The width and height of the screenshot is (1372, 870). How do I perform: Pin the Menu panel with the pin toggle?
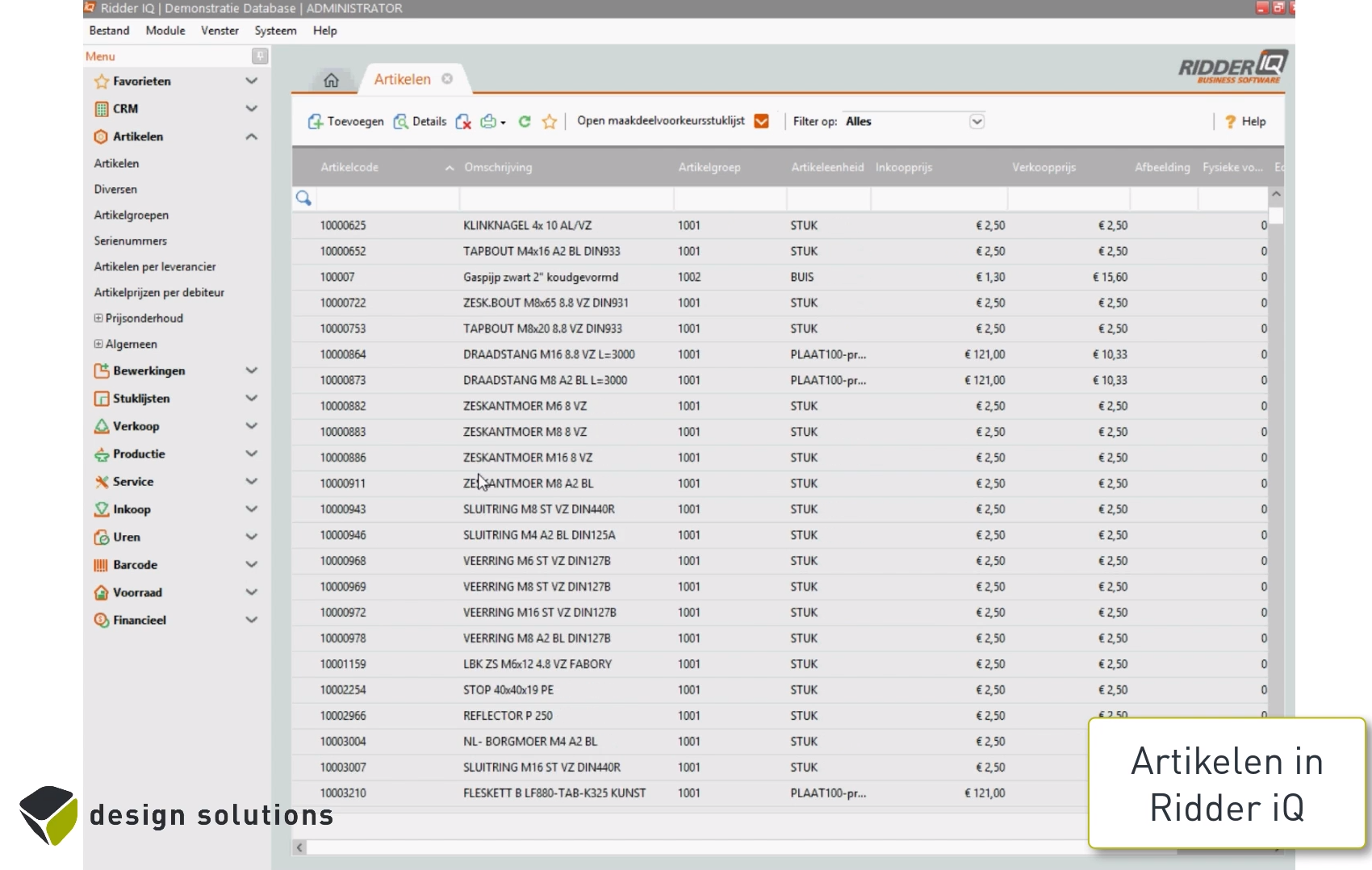click(259, 56)
